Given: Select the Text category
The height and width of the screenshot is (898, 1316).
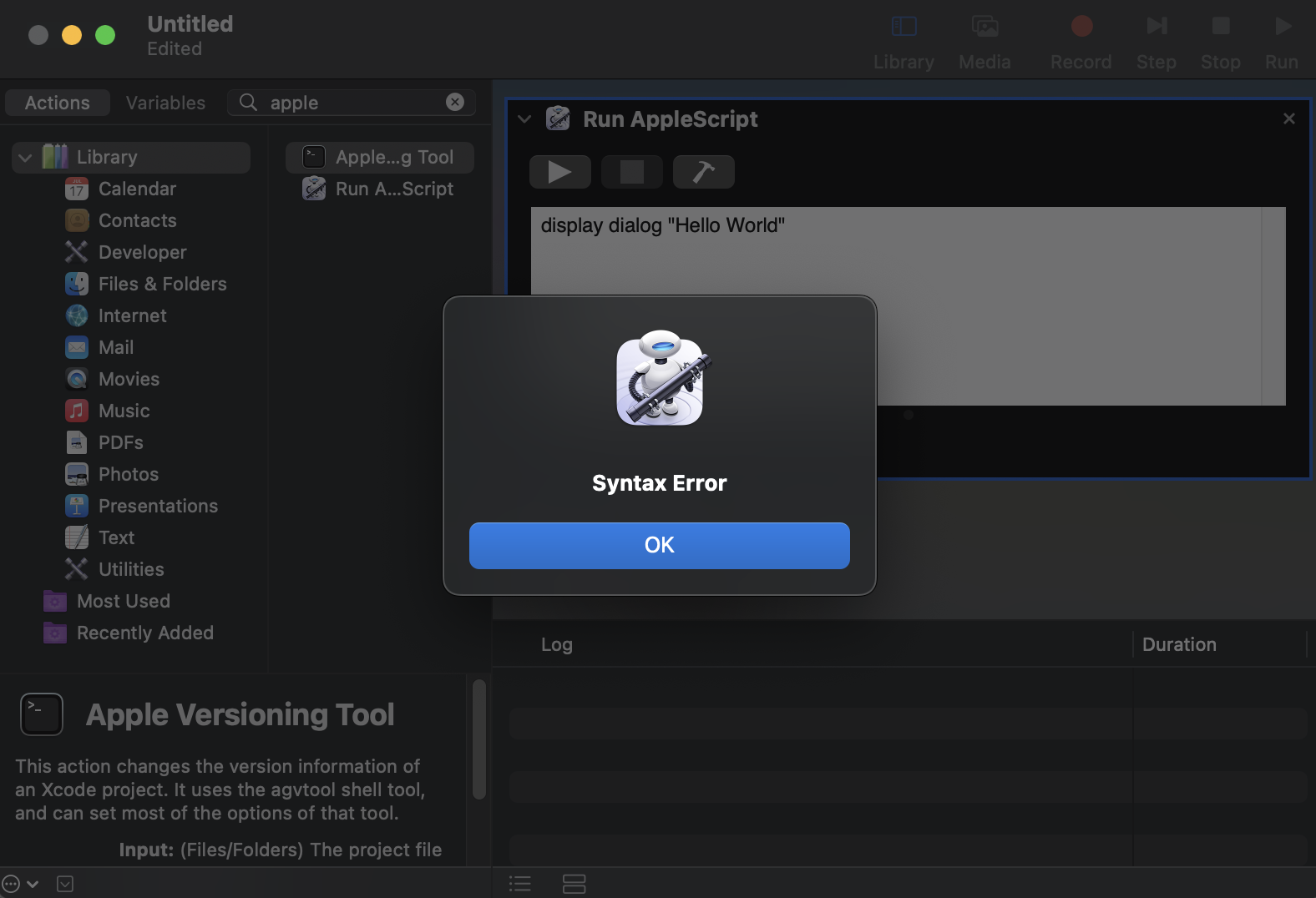Looking at the screenshot, I should pos(116,538).
